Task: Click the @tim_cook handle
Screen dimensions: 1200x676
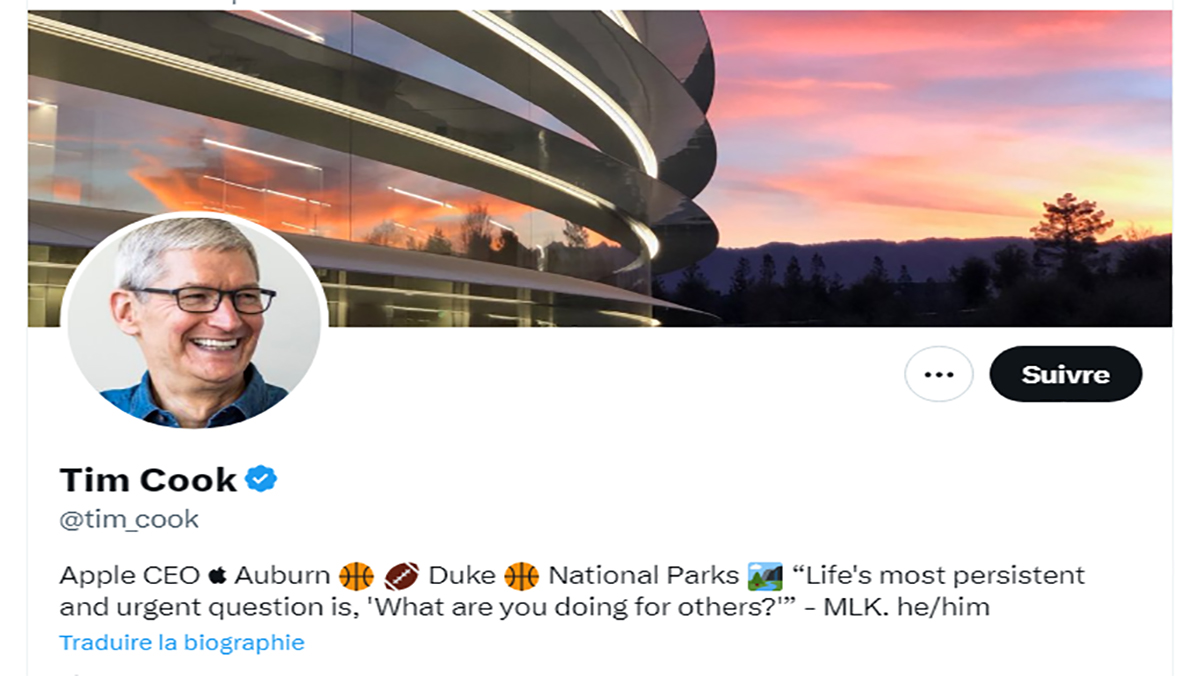Action: (x=129, y=520)
